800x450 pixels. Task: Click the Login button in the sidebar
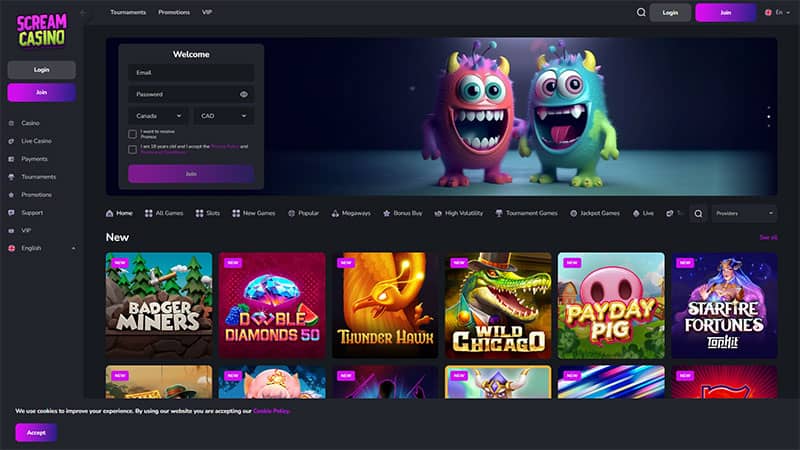point(42,70)
